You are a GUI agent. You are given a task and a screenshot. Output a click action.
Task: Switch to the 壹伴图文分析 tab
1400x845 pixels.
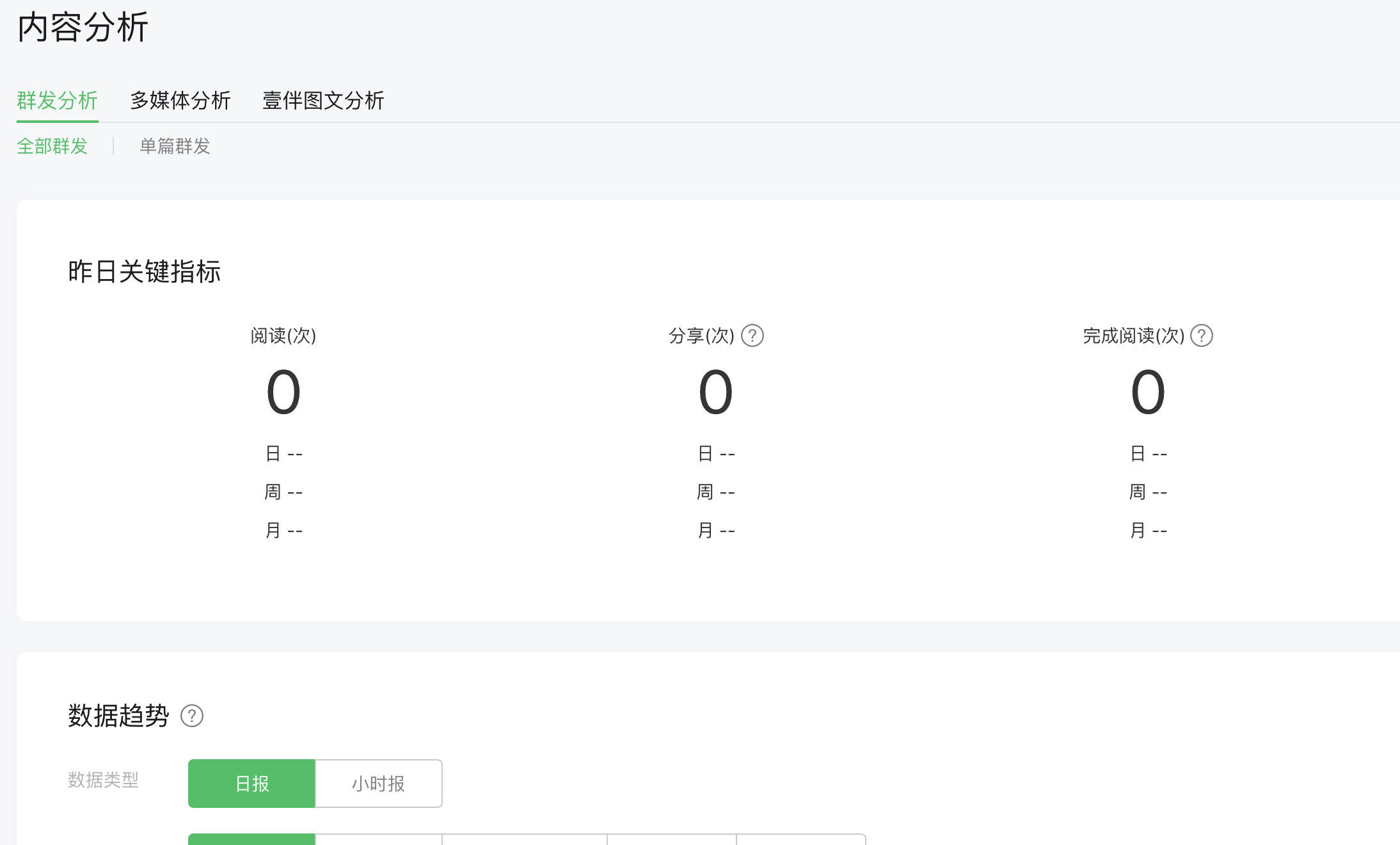(323, 101)
